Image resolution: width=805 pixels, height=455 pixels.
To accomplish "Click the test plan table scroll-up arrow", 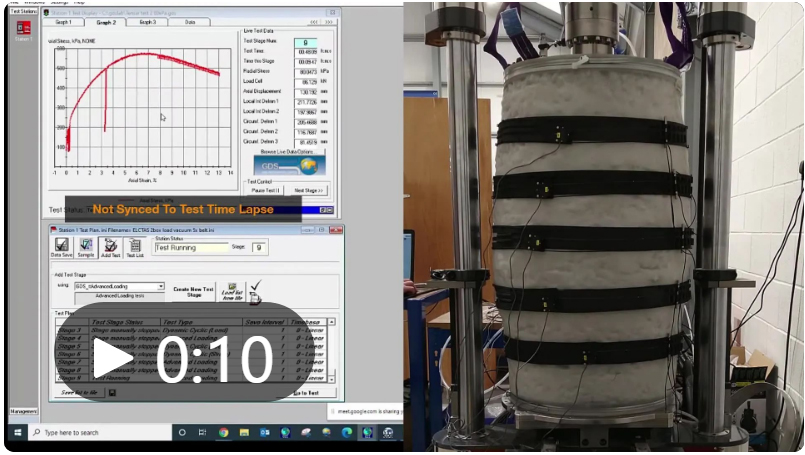I will [x=332, y=321].
